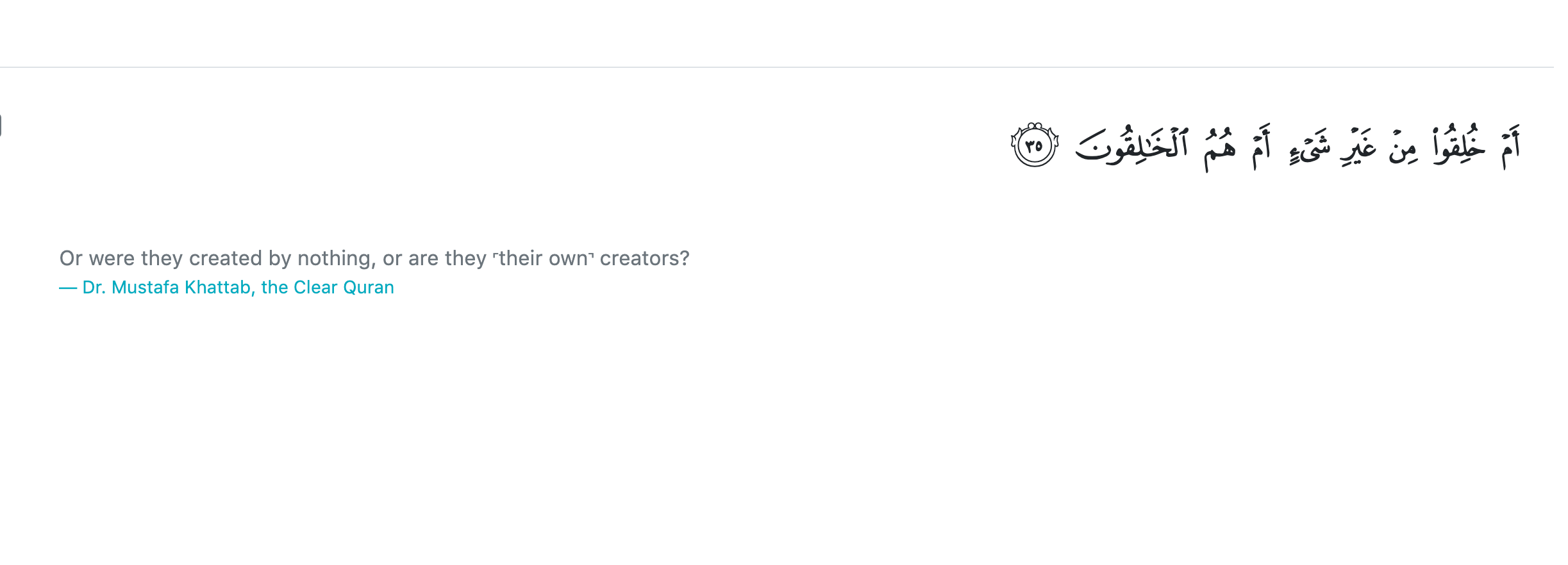Click the word "were" in the translation

[x=112, y=258]
